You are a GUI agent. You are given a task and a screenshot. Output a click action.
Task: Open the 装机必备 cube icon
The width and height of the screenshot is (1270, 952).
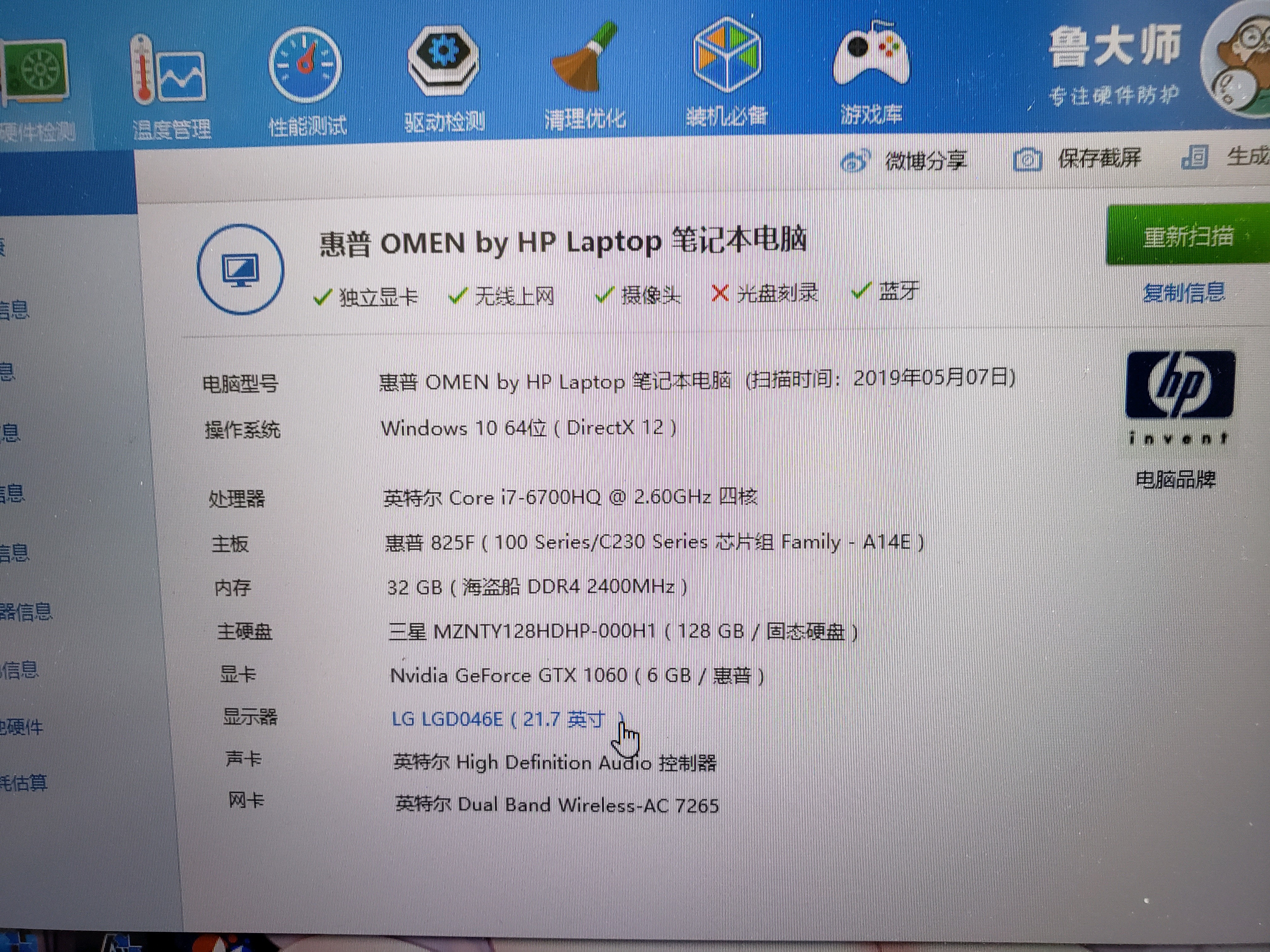(x=727, y=55)
